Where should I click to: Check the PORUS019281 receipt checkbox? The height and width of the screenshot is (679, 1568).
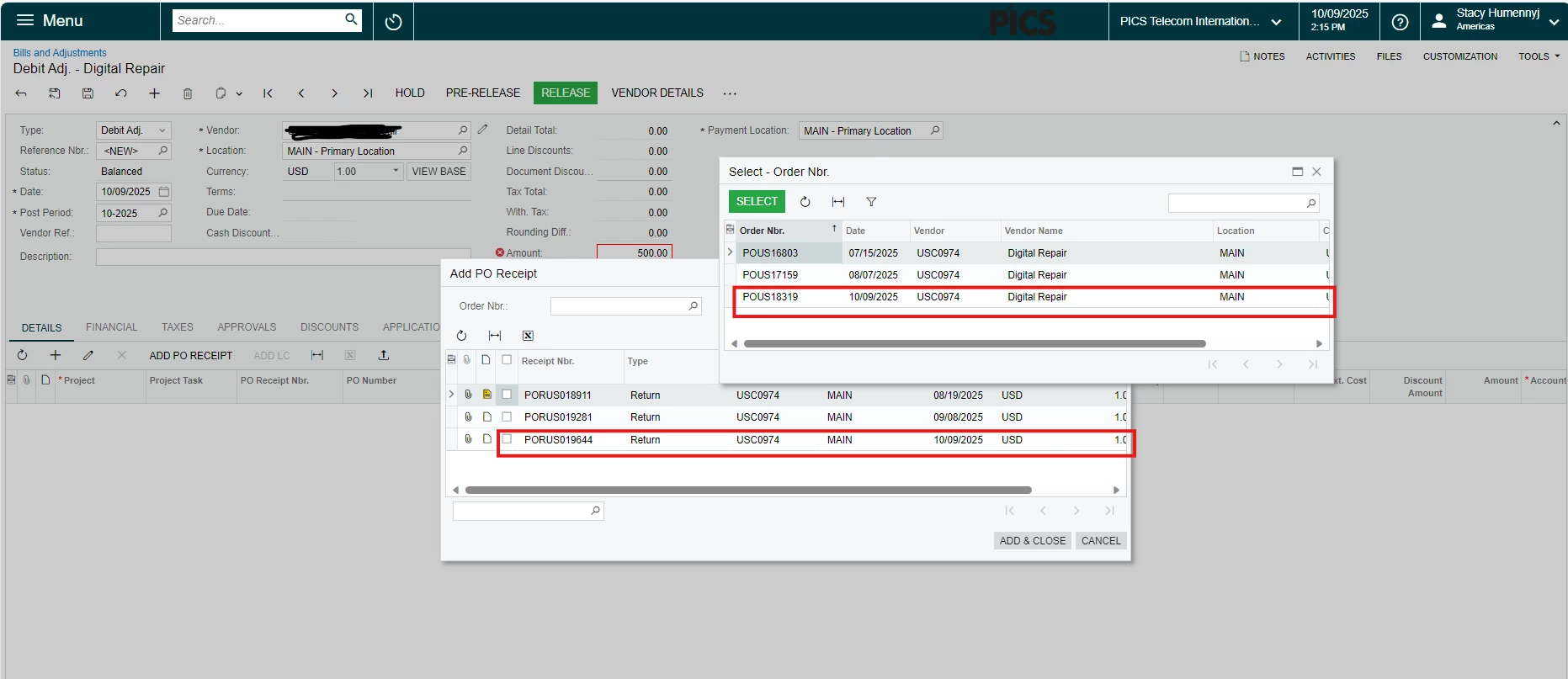coord(507,416)
